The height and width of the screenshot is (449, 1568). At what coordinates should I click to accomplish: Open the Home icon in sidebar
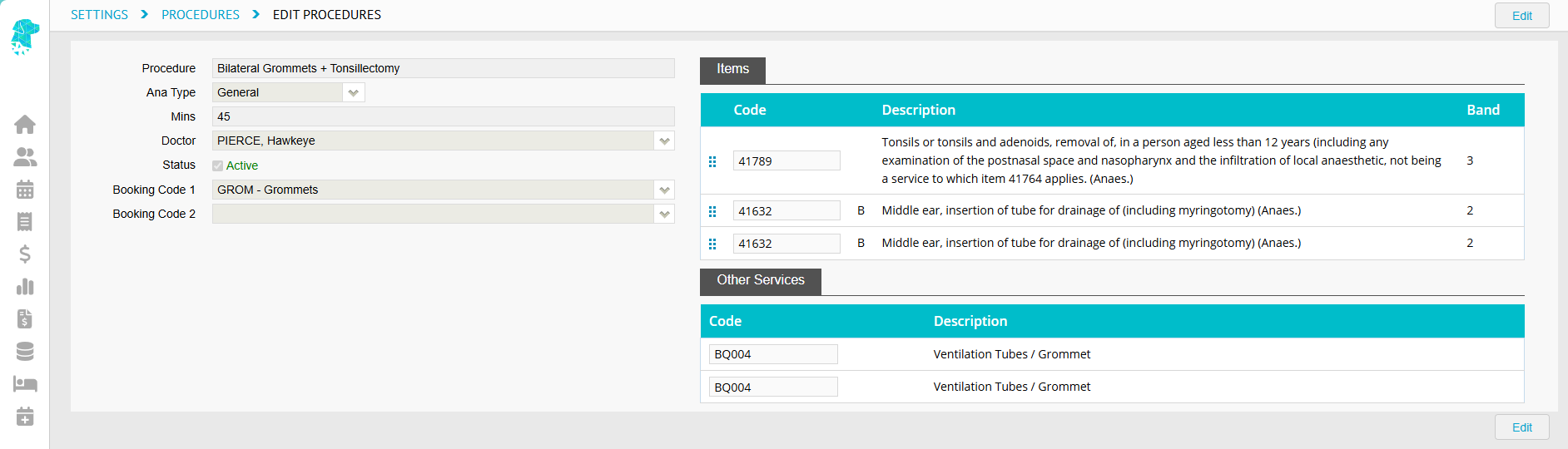point(25,125)
